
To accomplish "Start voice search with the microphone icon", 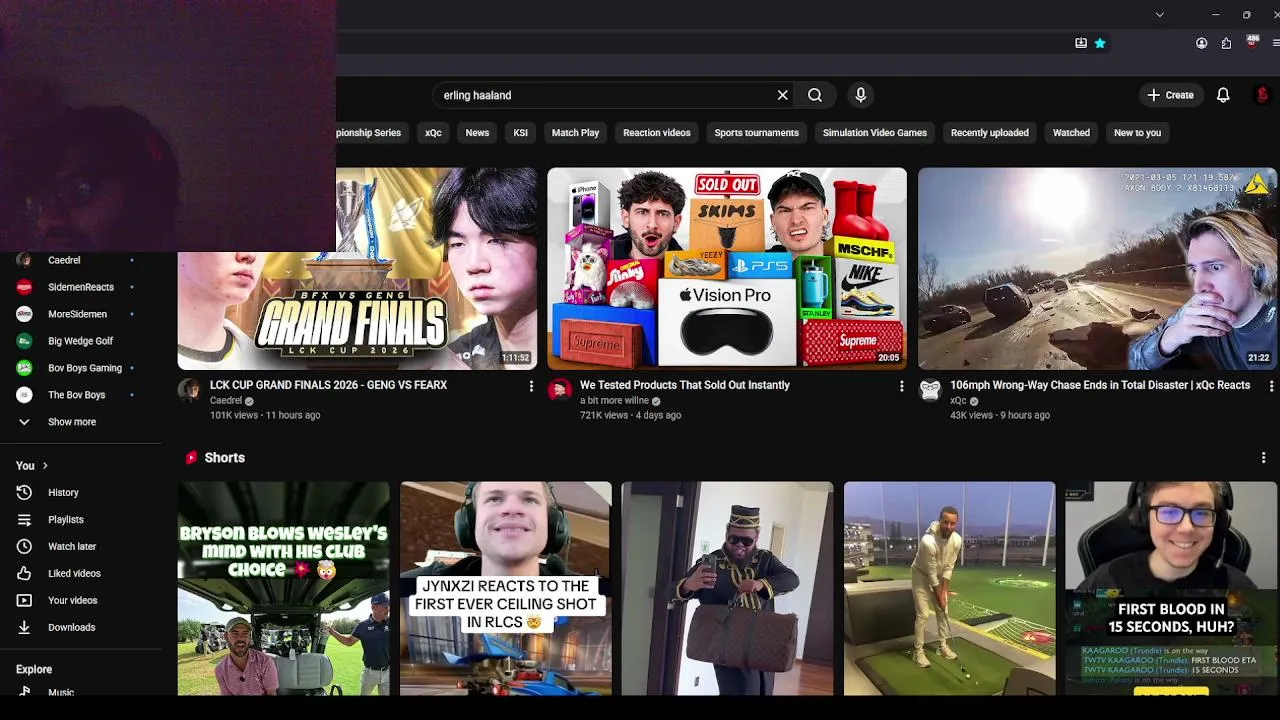I will coord(860,95).
